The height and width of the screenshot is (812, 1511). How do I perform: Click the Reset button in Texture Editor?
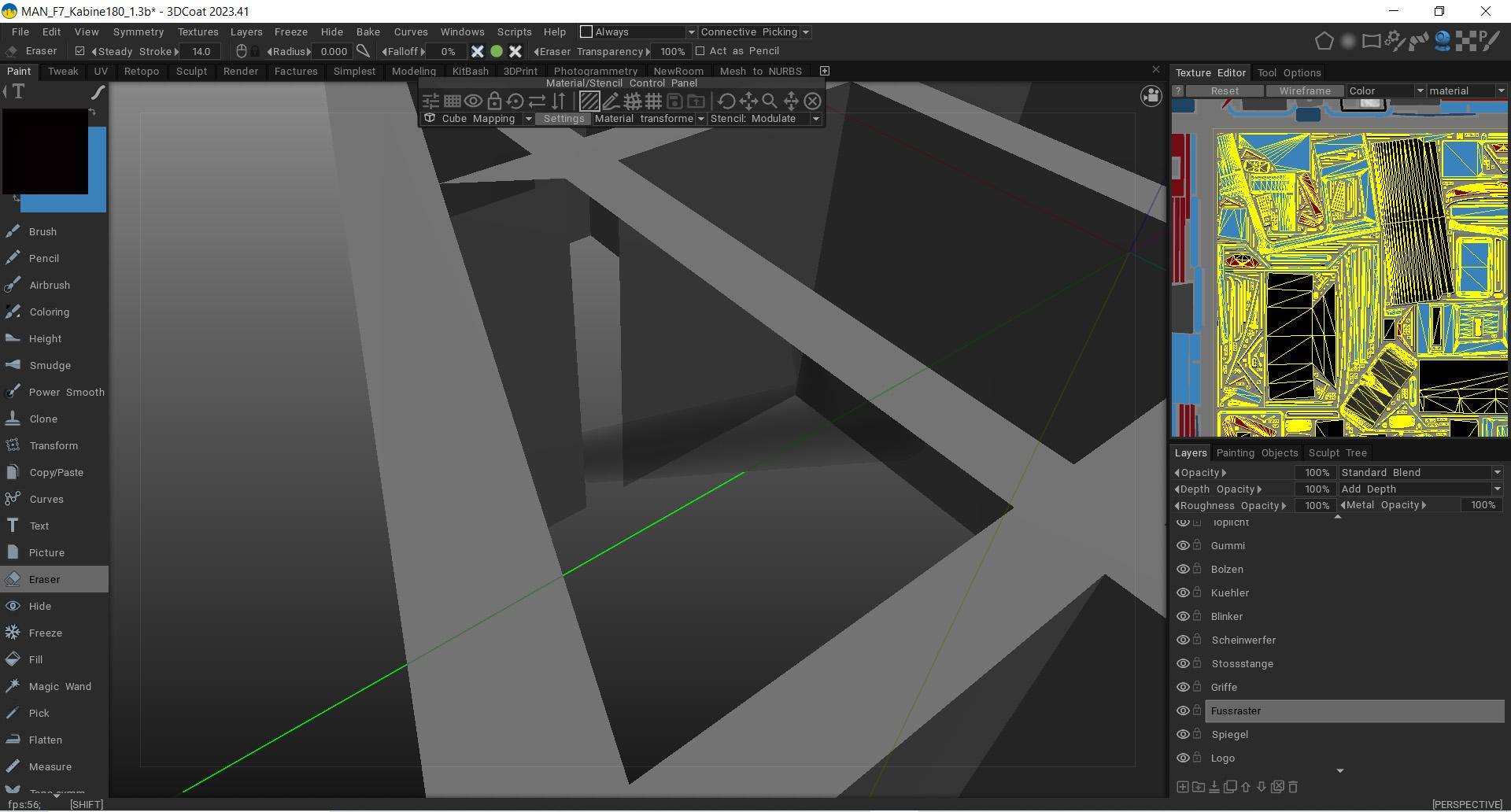(x=1225, y=91)
